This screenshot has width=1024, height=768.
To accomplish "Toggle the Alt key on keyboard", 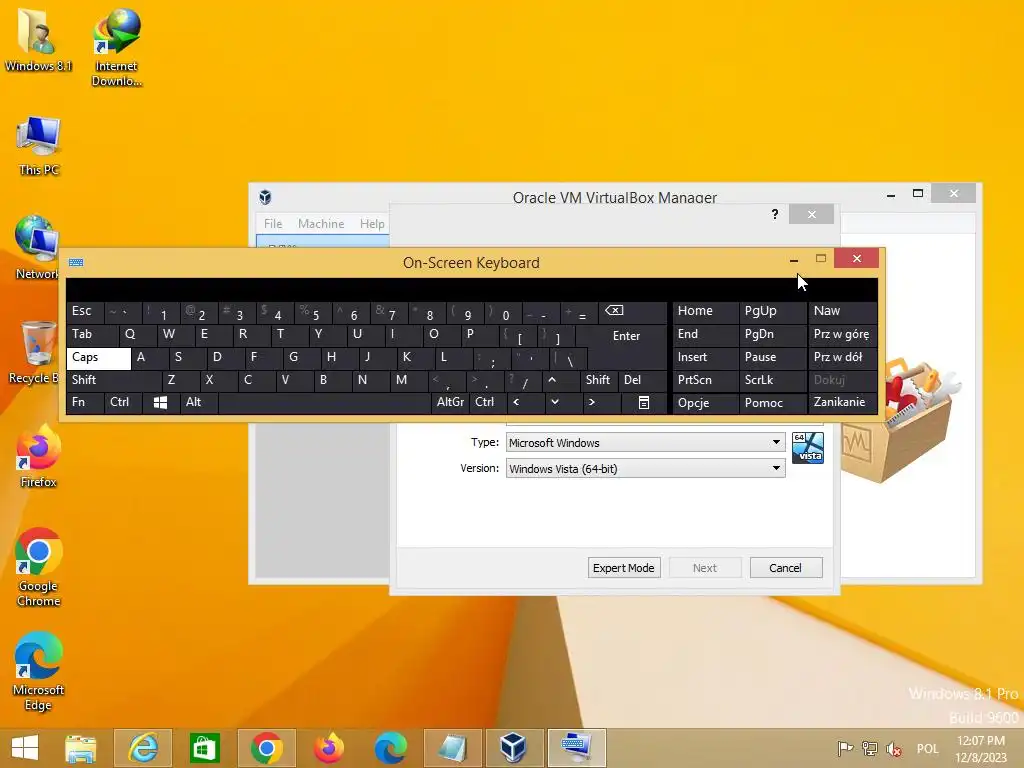I will [x=199, y=402].
